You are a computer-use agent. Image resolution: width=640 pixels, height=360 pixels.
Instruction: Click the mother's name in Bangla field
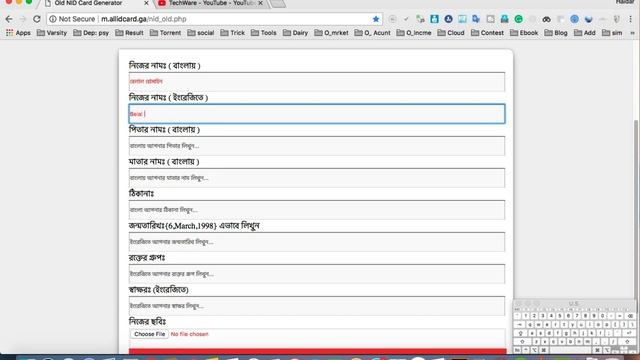point(317,178)
